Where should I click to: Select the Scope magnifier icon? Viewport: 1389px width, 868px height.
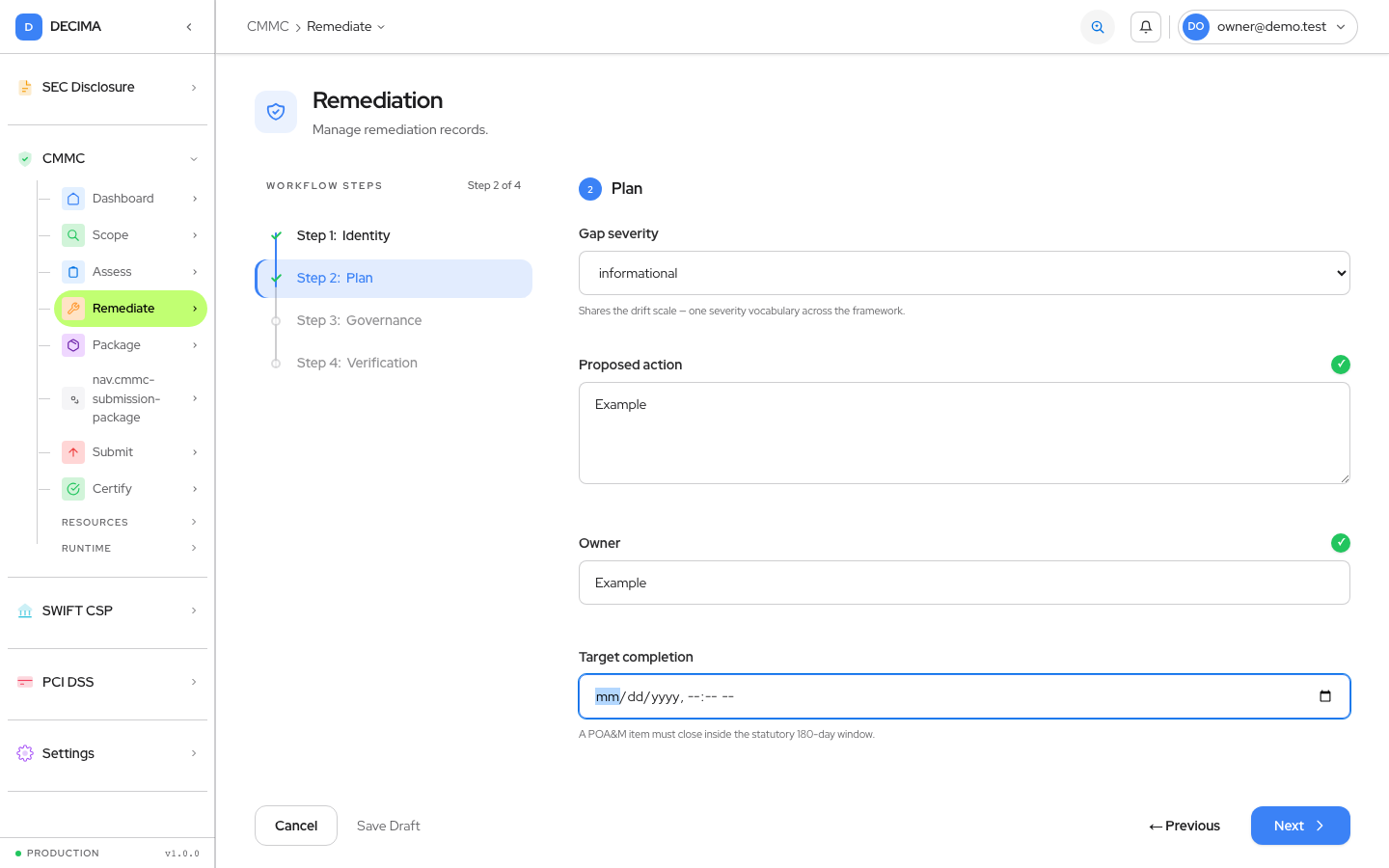73,235
